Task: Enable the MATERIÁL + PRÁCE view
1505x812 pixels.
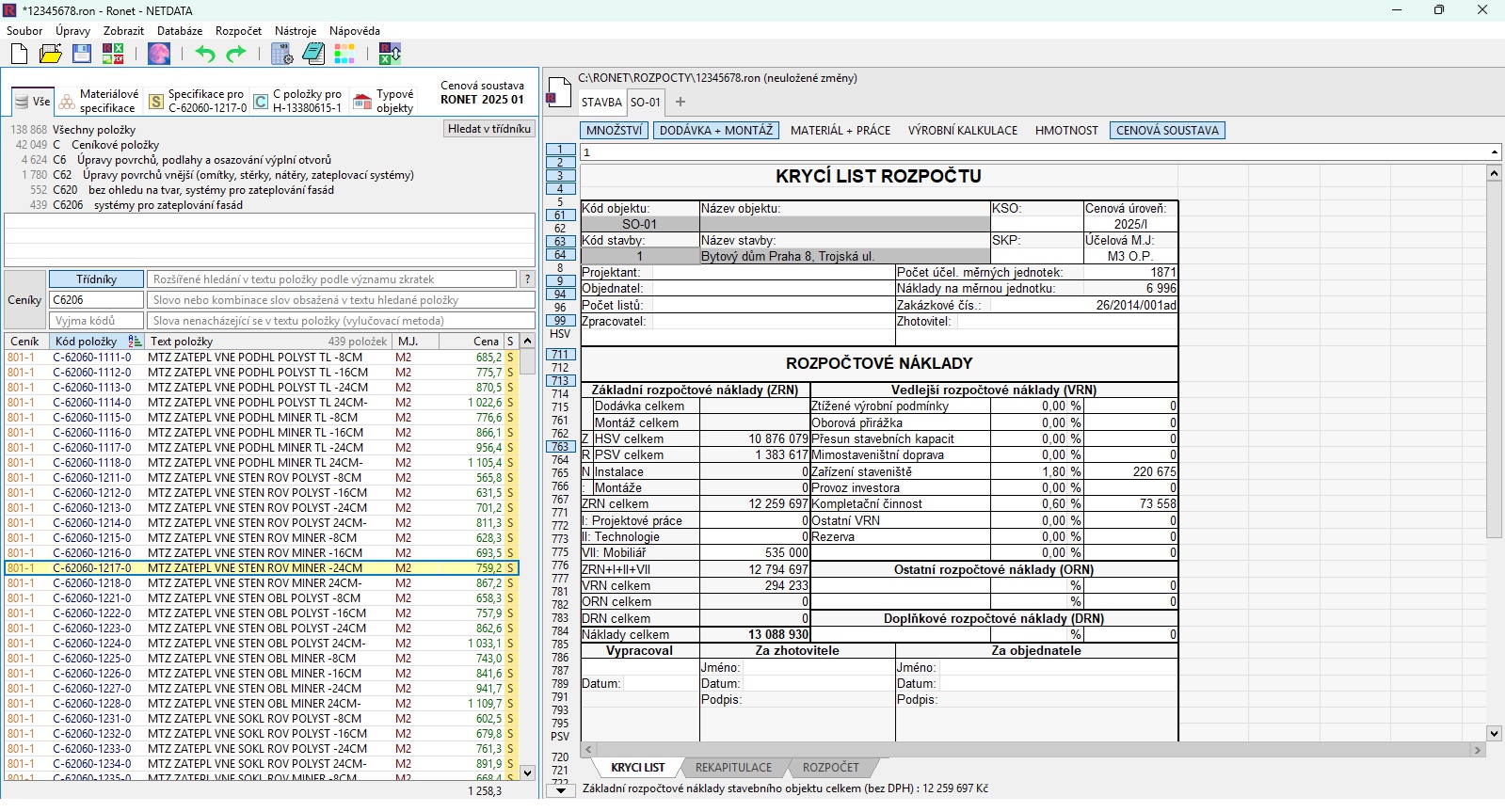Action: [841, 131]
